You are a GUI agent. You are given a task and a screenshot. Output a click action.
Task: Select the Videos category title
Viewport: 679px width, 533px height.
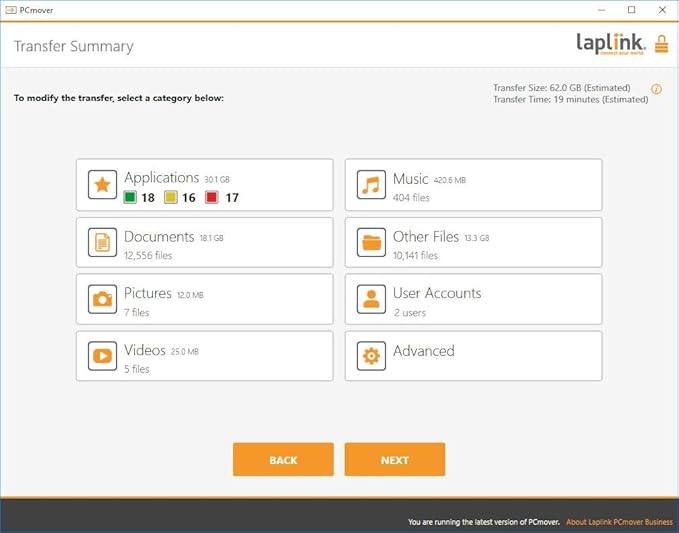[145, 350]
